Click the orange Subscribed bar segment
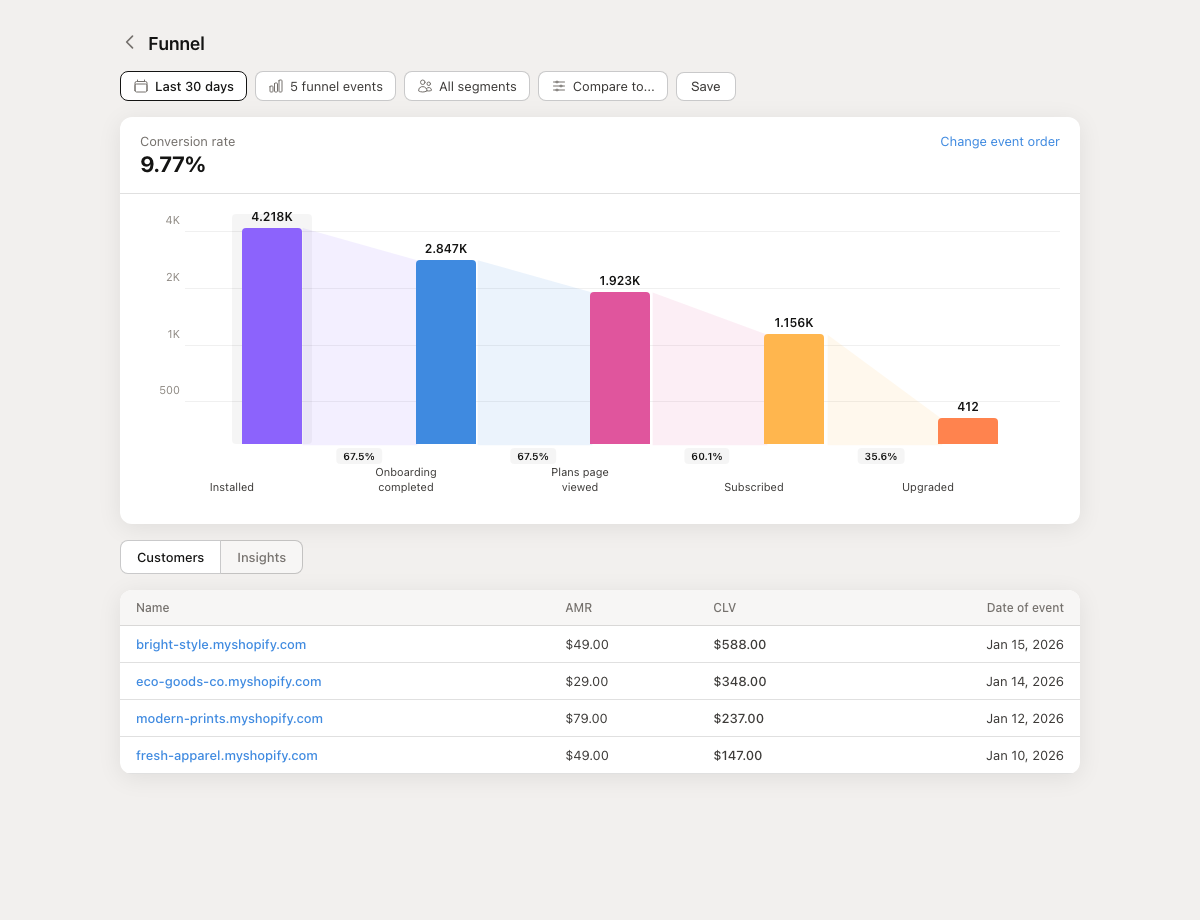1200x920 pixels. point(793,390)
